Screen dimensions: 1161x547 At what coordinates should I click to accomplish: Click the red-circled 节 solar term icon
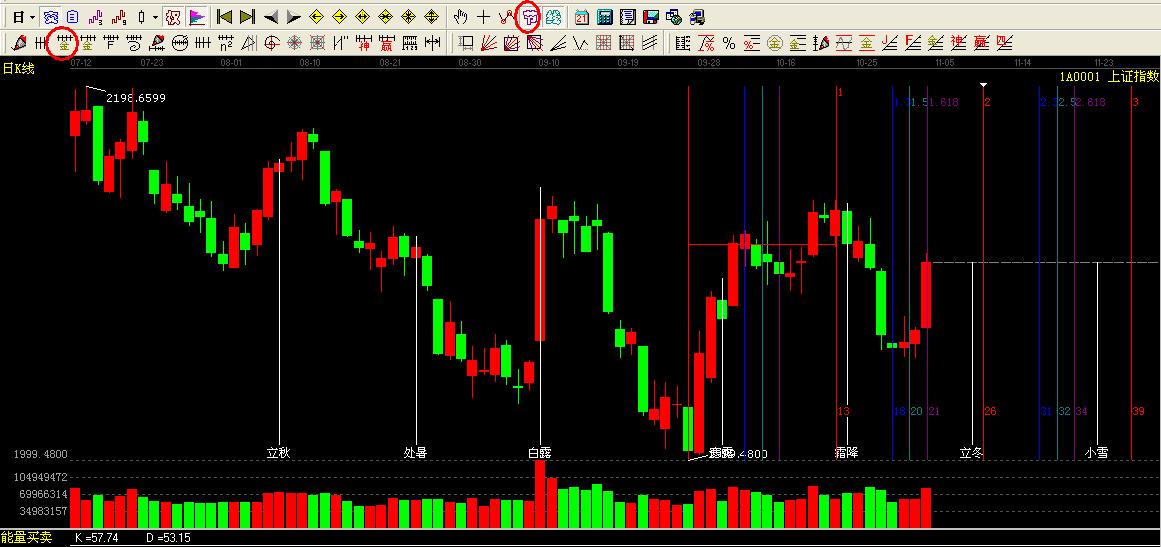pos(530,17)
